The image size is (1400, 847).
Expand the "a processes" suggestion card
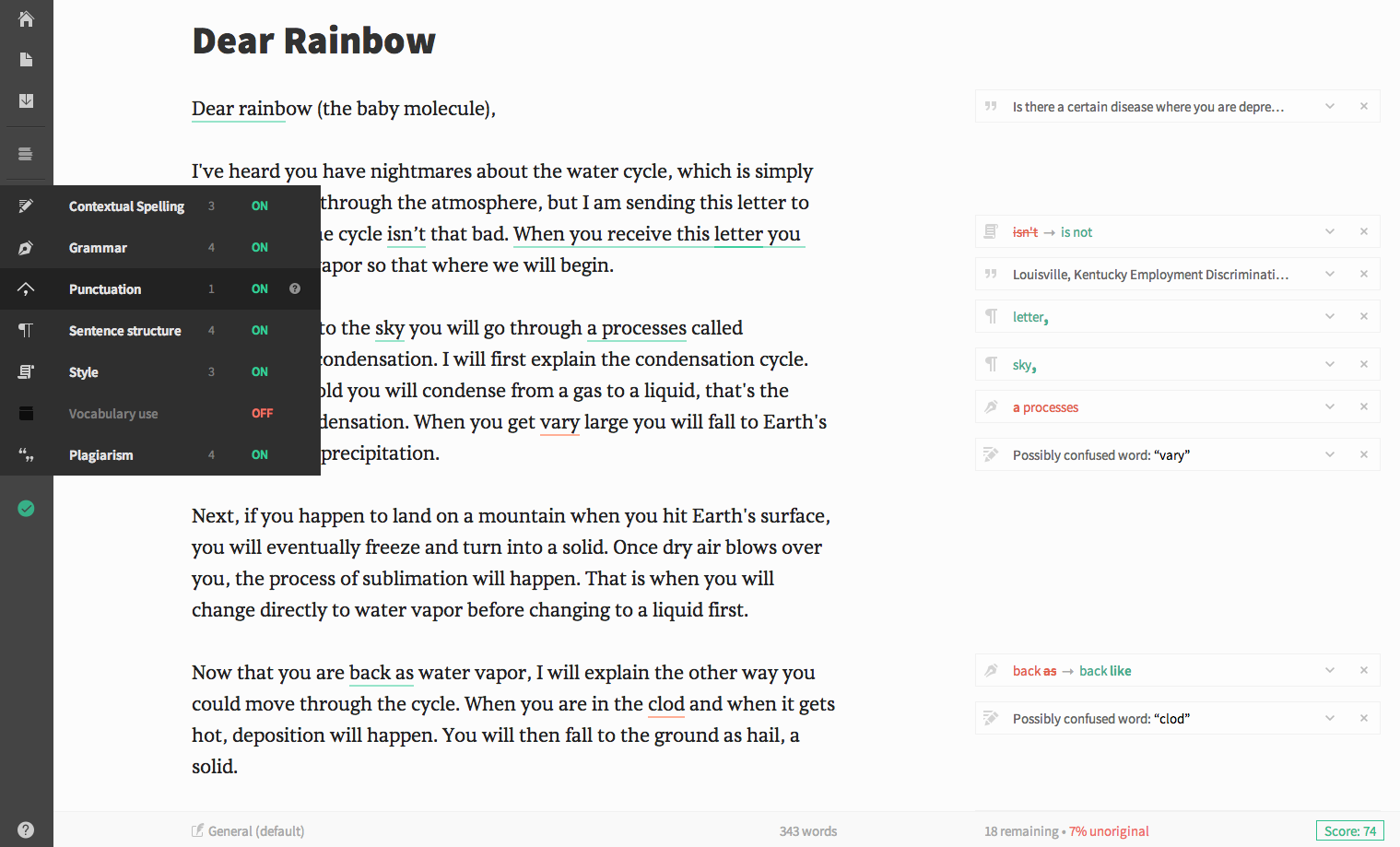(1330, 406)
